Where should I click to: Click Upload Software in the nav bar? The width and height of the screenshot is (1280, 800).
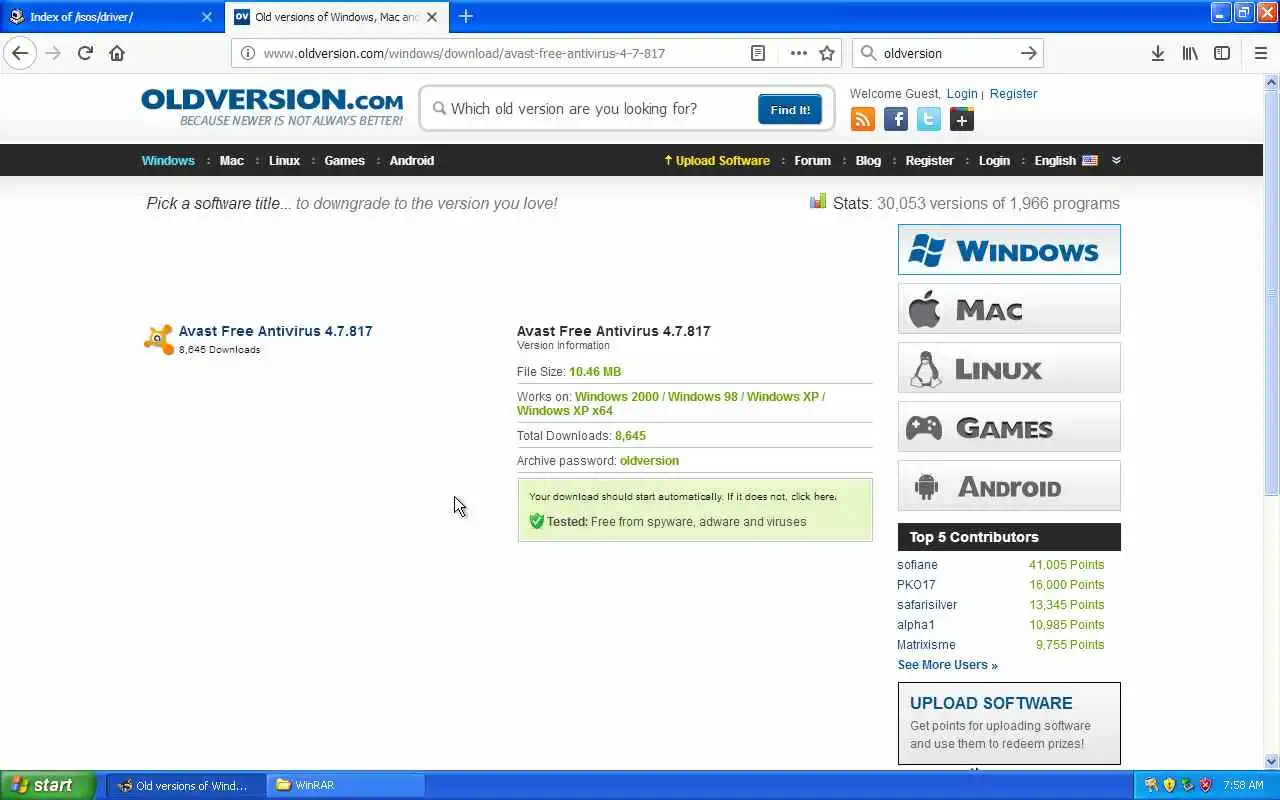click(x=717, y=160)
